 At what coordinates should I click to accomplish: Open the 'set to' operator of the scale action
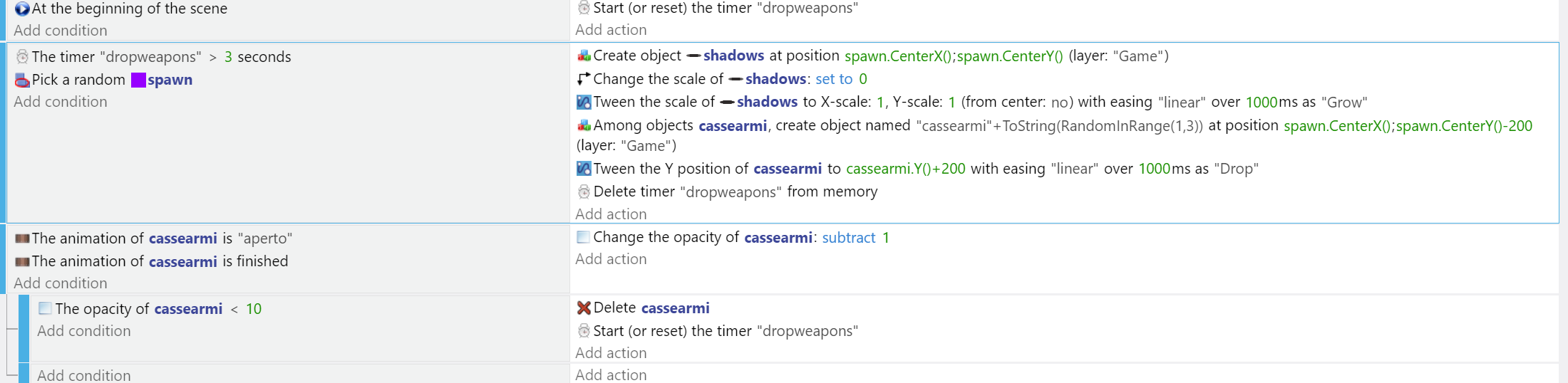pos(834,79)
